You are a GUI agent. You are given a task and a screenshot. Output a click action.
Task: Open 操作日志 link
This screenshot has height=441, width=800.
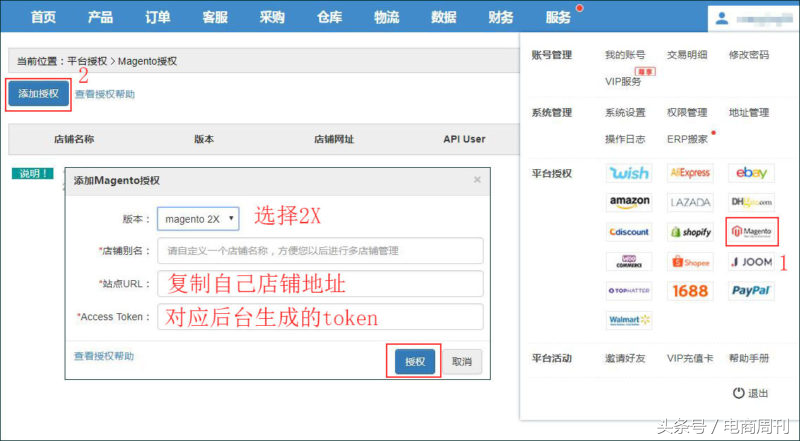point(625,139)
